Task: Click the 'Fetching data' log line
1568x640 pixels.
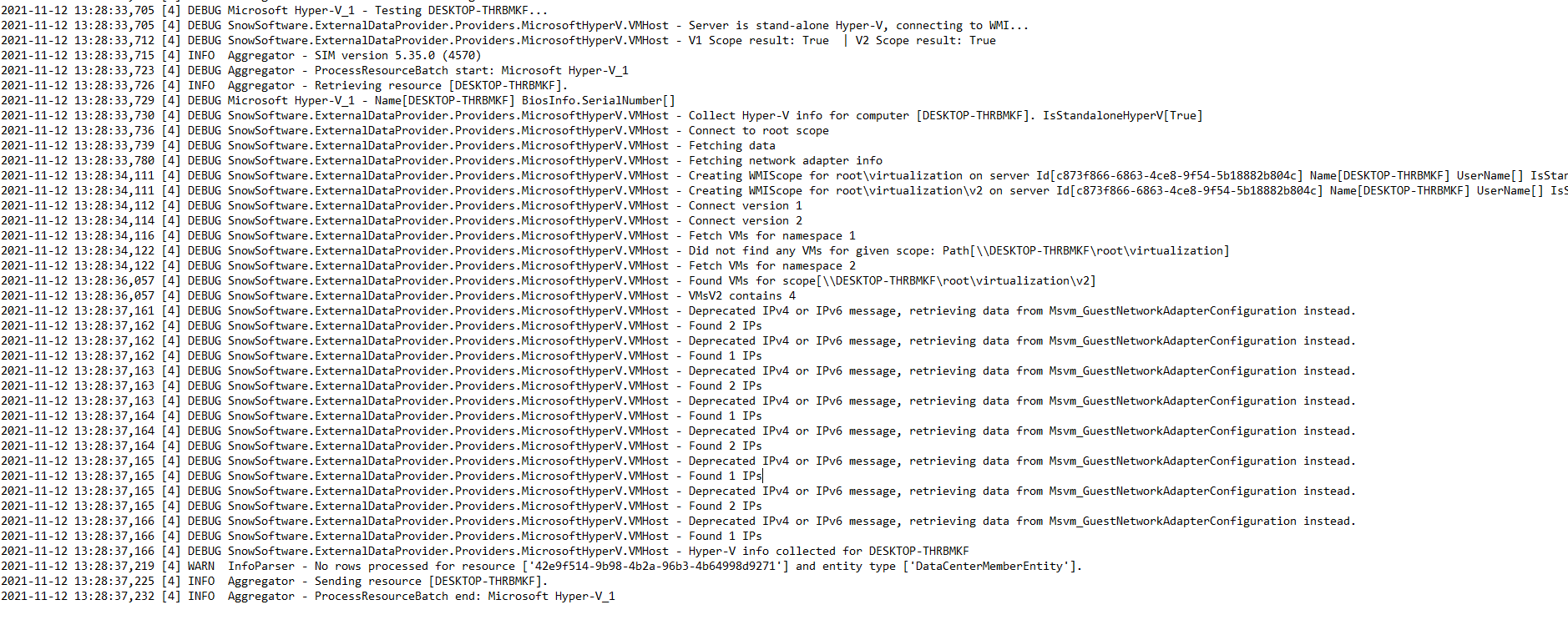Action: click(x=388, y=145)
